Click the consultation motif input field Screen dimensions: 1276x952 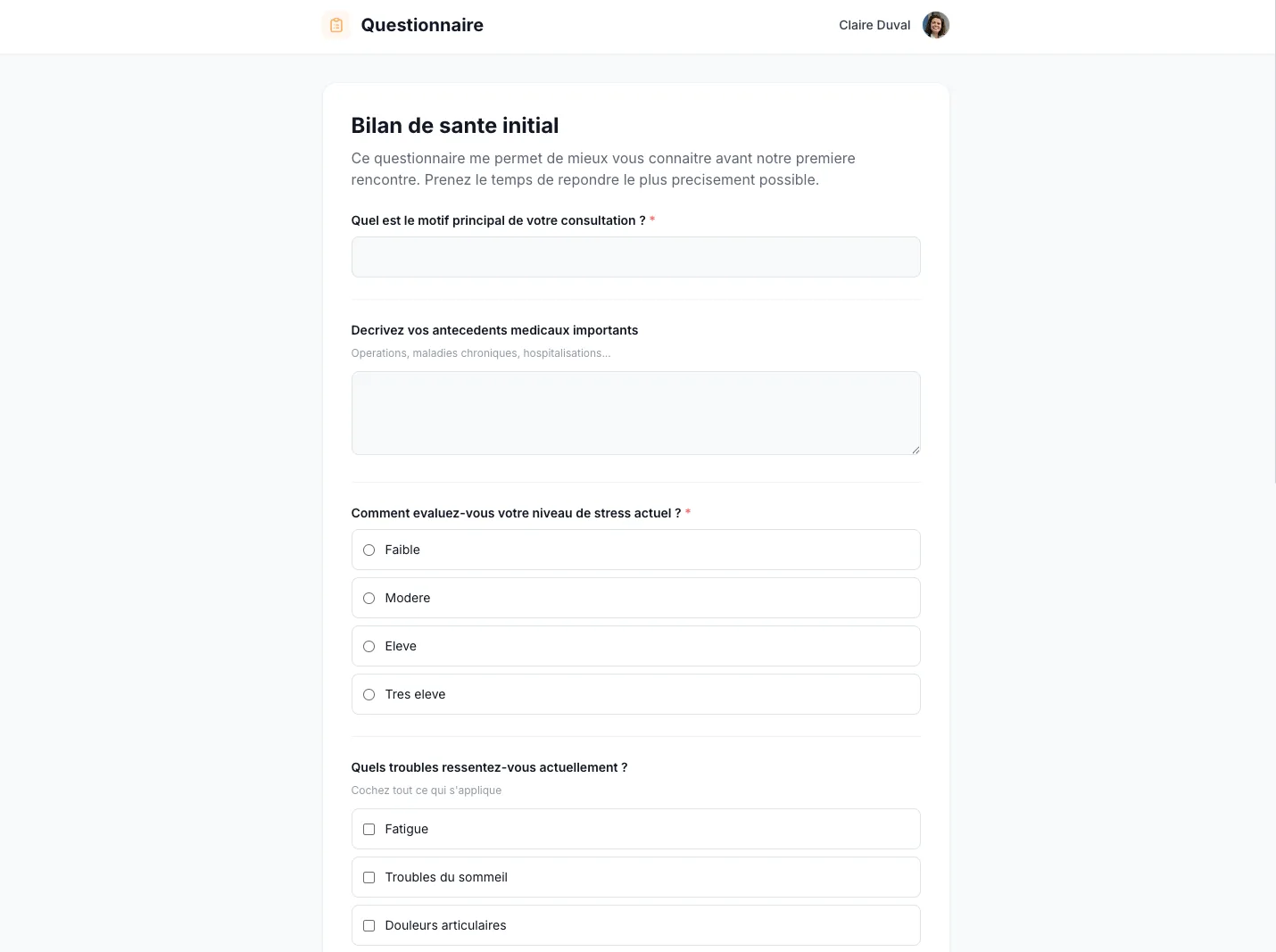[635, 257]
